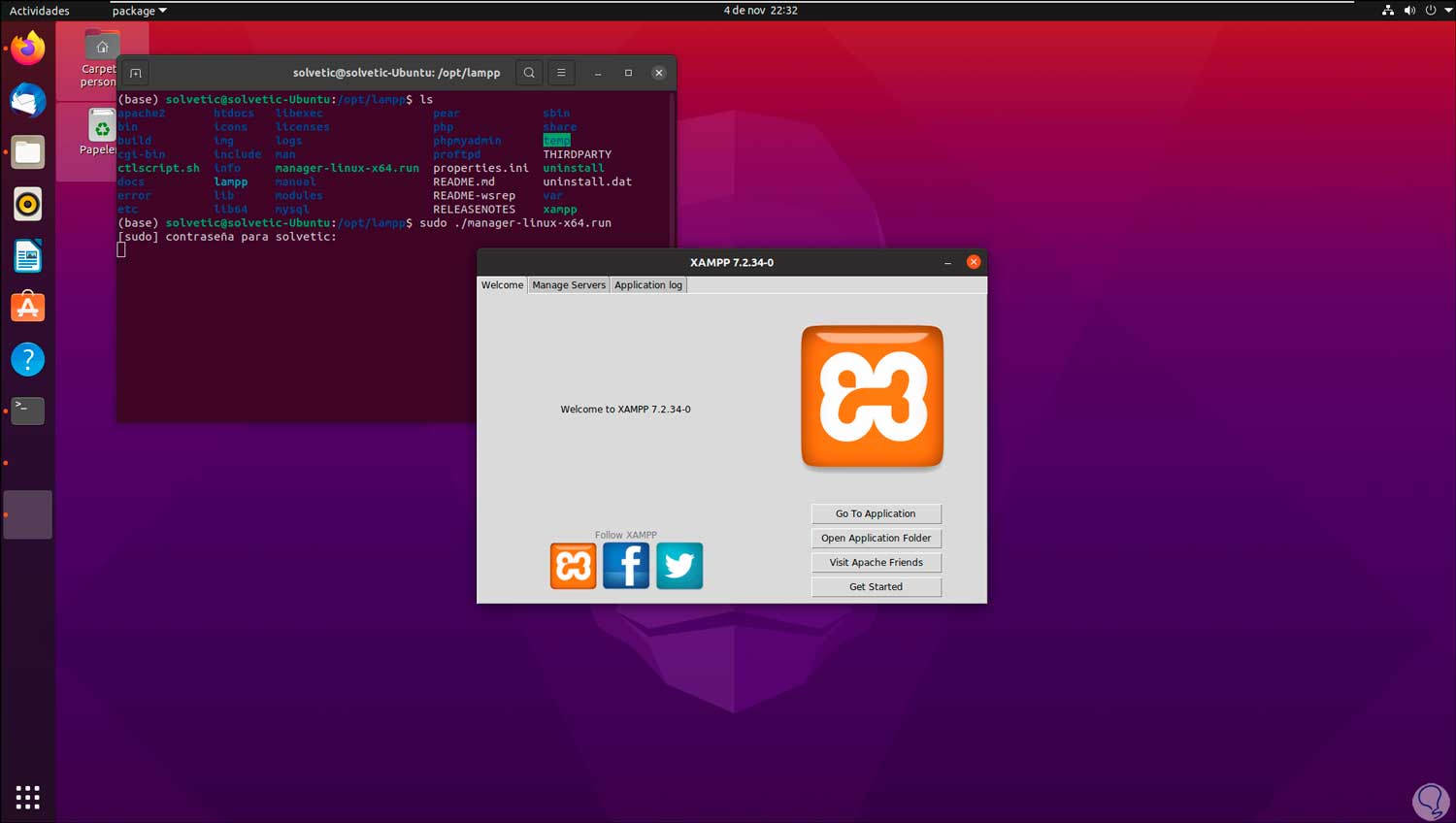Open the terminal hamburger menu

click(x=561, y=72)
